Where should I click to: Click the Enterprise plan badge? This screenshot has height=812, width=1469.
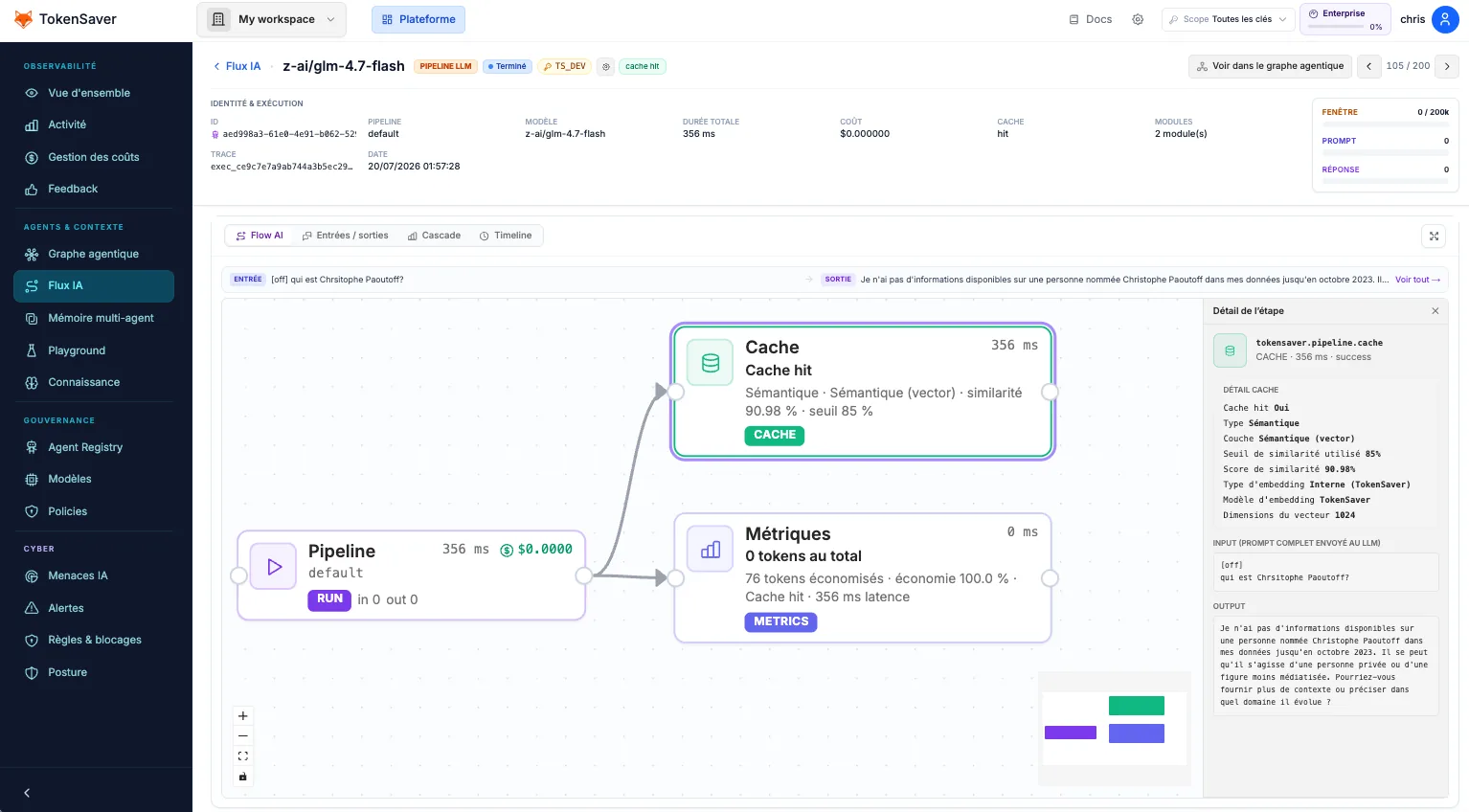[x=1345, y=19]
